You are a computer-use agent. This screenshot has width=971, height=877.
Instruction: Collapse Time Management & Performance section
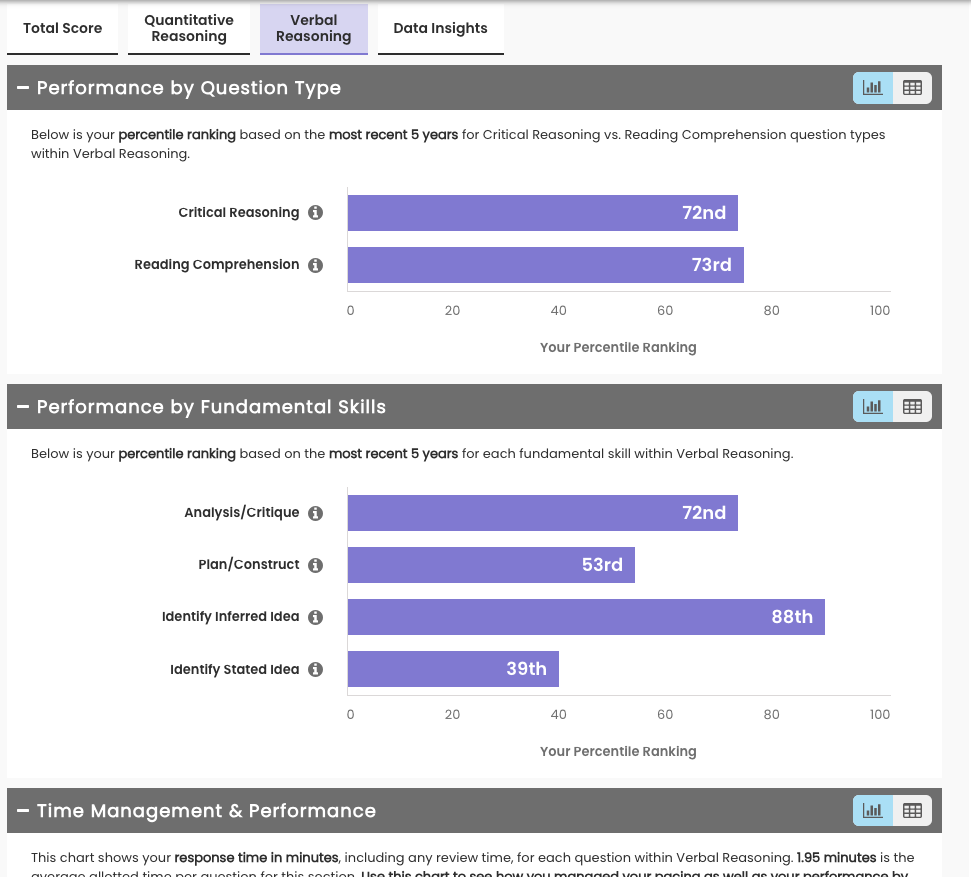[23, 811]
